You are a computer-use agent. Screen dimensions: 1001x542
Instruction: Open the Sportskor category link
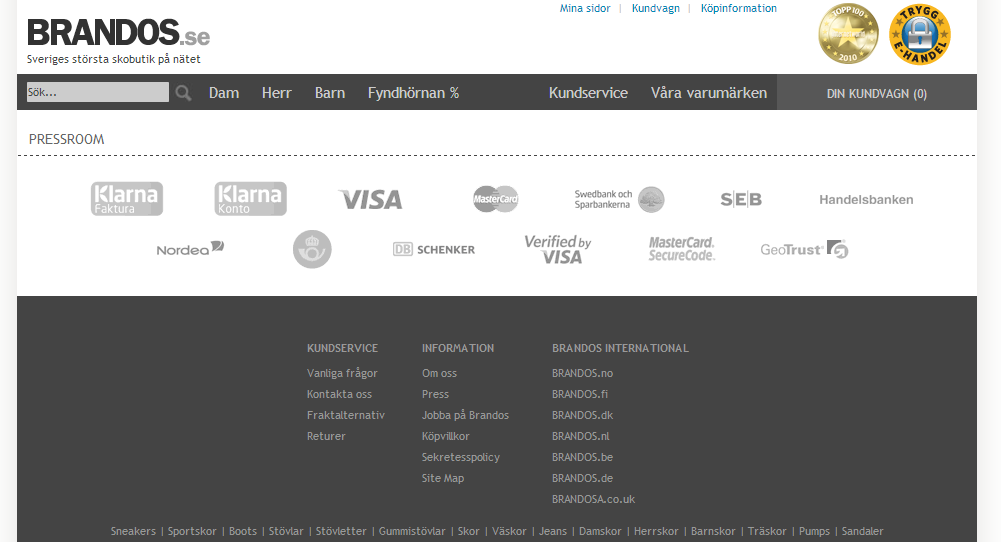click(x=192, y=531)
